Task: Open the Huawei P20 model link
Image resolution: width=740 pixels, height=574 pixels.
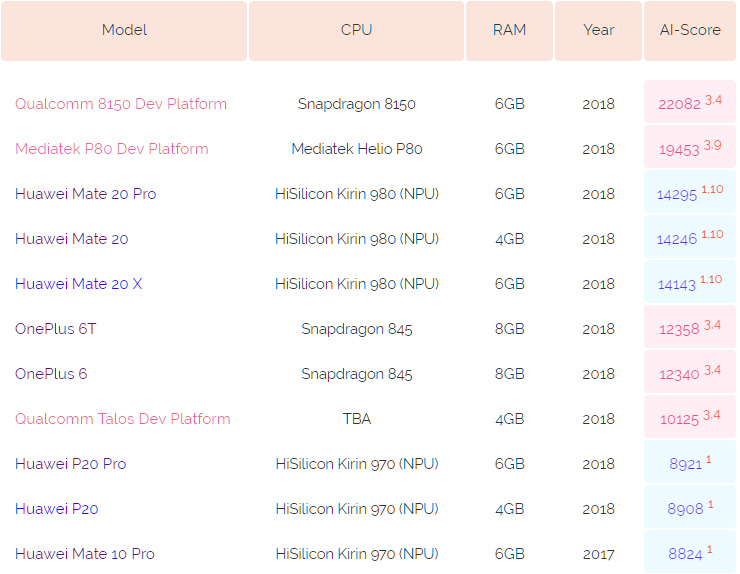Action: [57, 509]
